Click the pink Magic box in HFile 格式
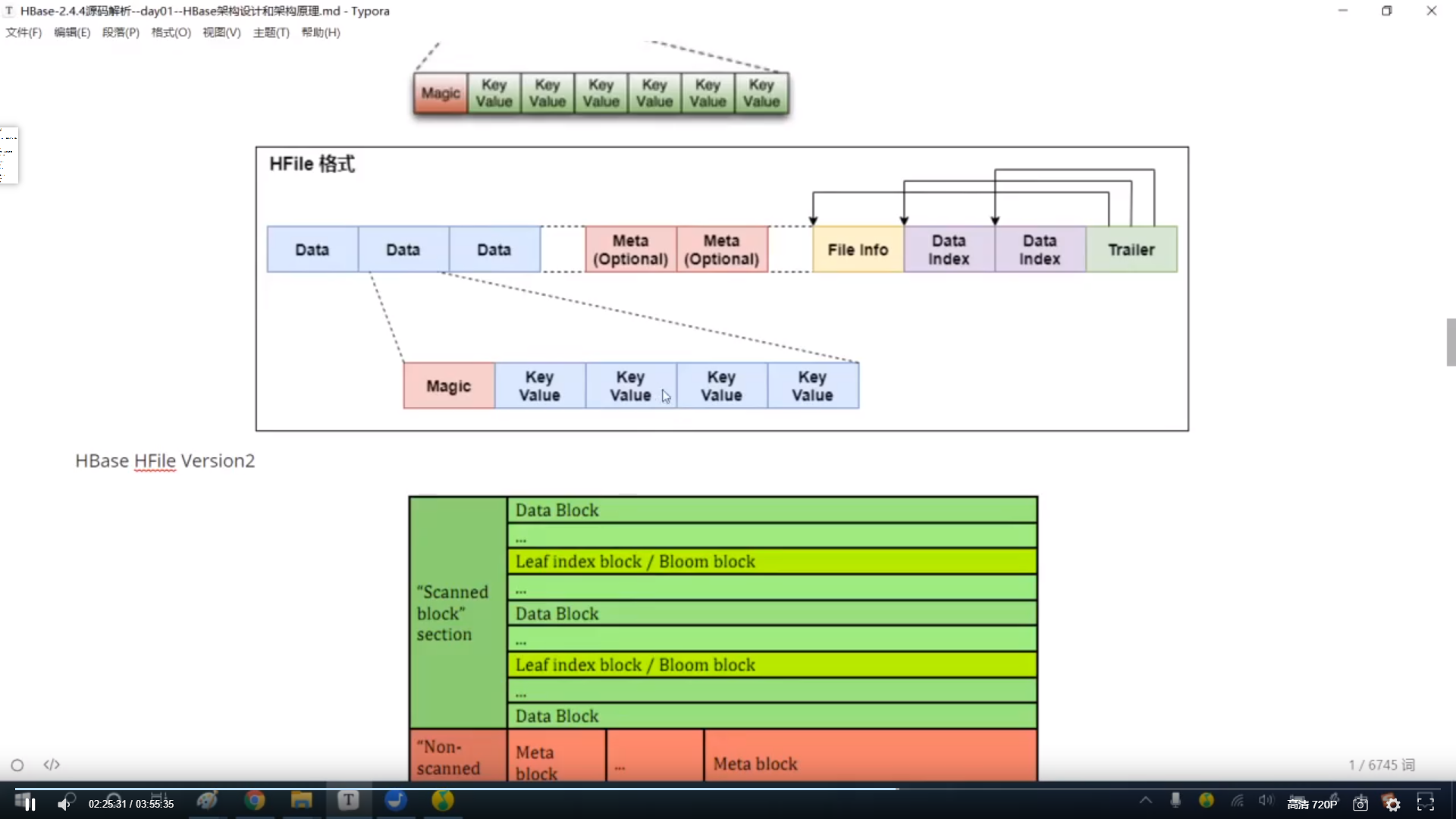1456x819 pixels. tap(448, 386)
